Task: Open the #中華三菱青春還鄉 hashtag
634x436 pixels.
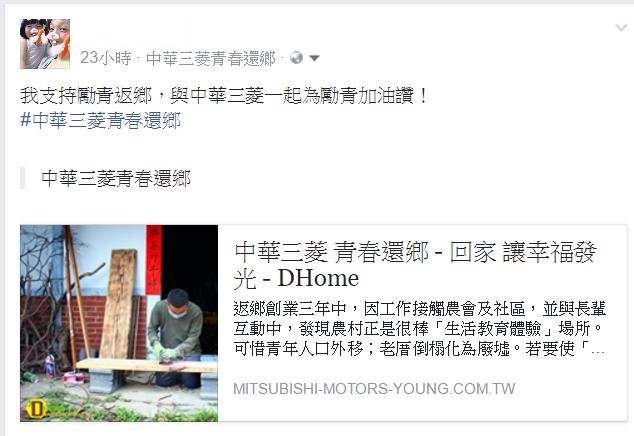Action: click(100, 121)
